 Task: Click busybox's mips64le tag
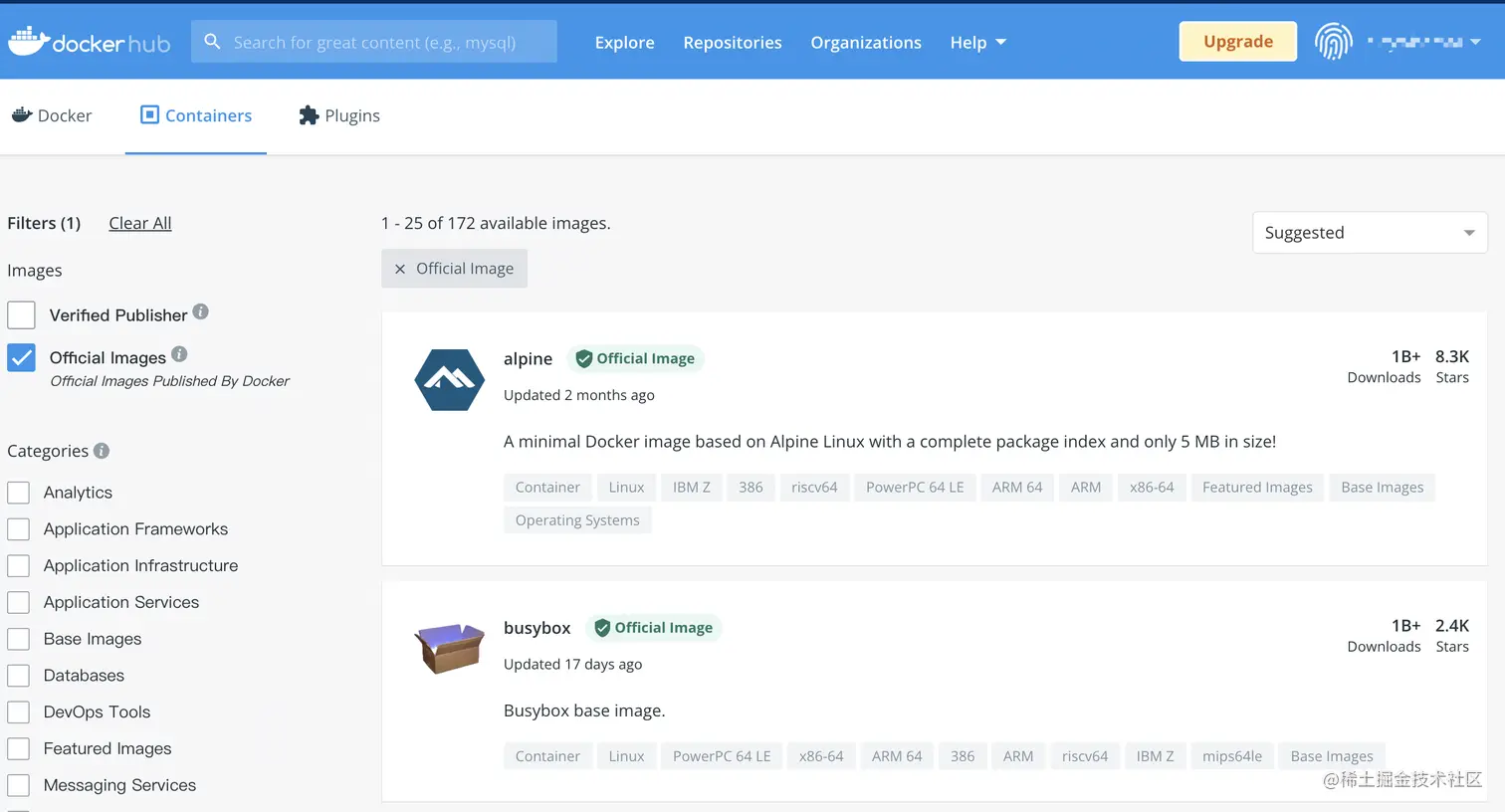point(1232,756)
